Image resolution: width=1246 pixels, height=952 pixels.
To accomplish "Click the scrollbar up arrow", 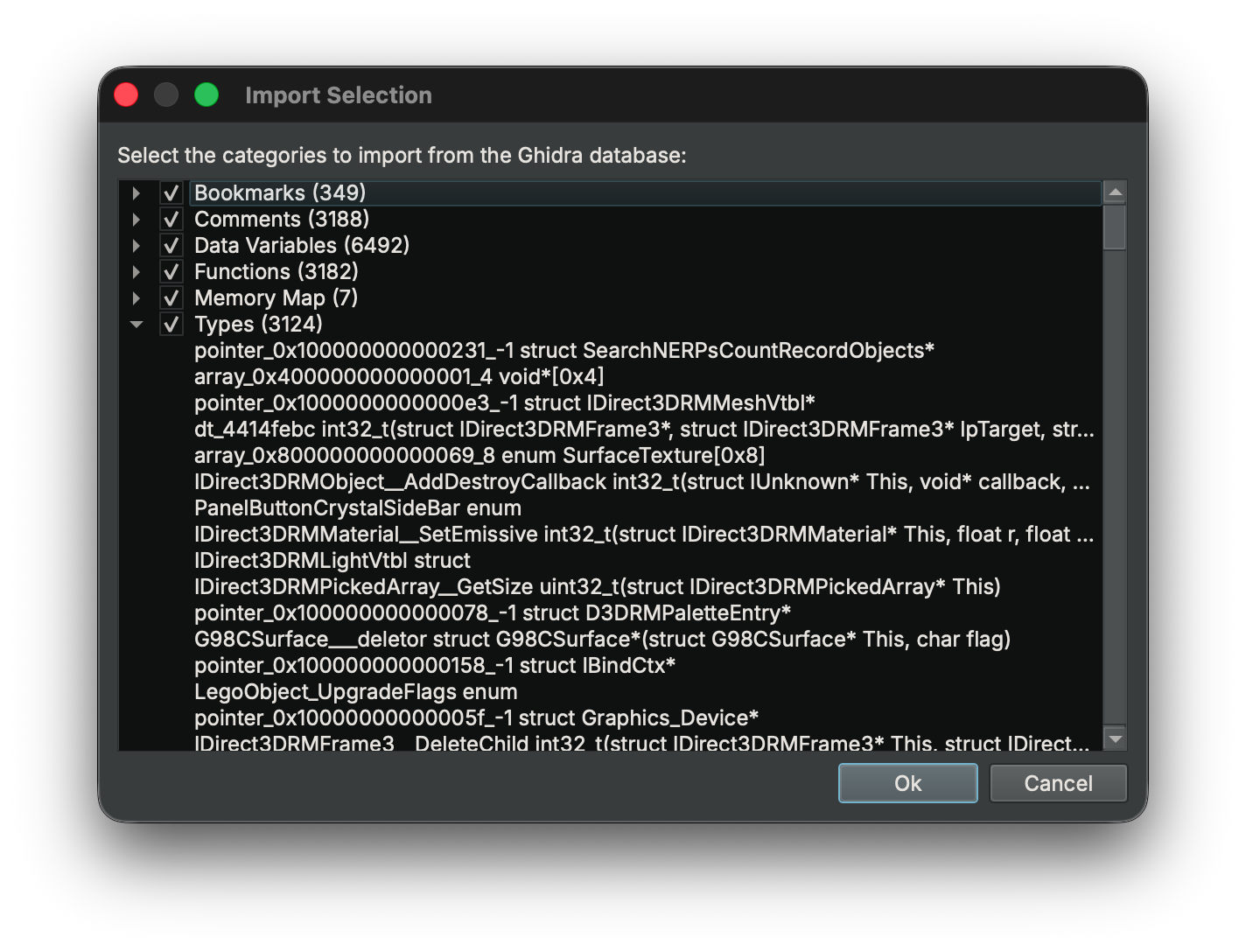I will (x=1115, y=192).
